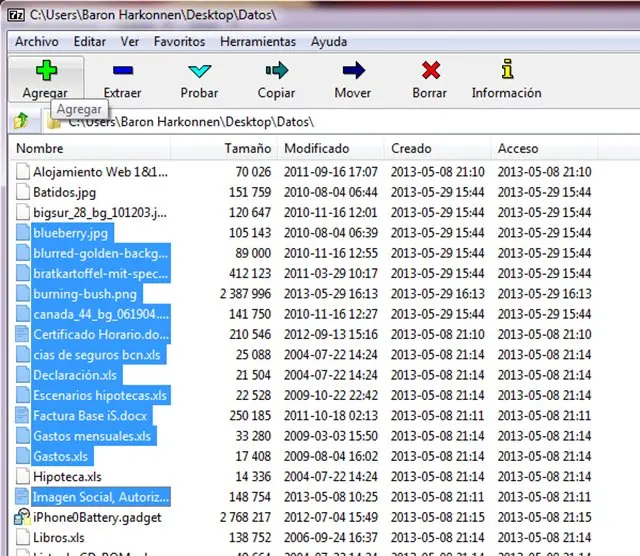Open the Herramientas menu
The image size is (640, 556).
(258, 42)
